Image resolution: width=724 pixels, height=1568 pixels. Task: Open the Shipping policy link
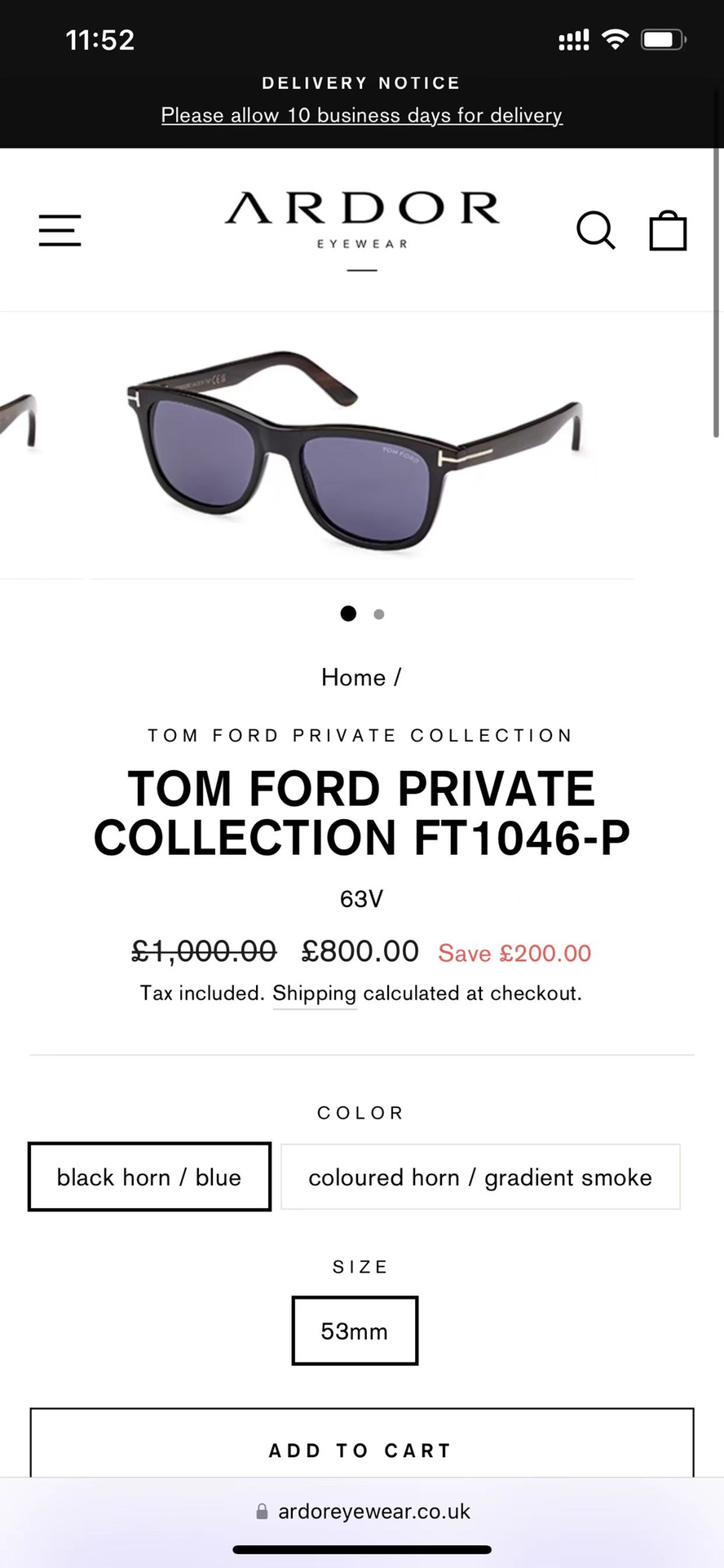click(315, 994)
